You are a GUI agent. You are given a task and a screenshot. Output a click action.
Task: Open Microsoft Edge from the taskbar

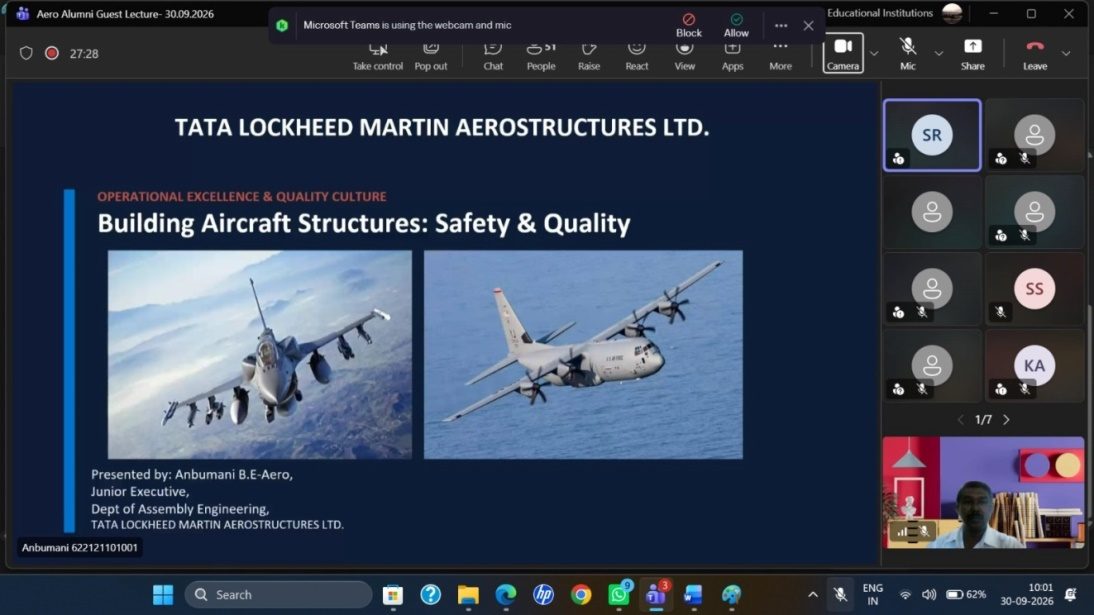coord(506,595)
